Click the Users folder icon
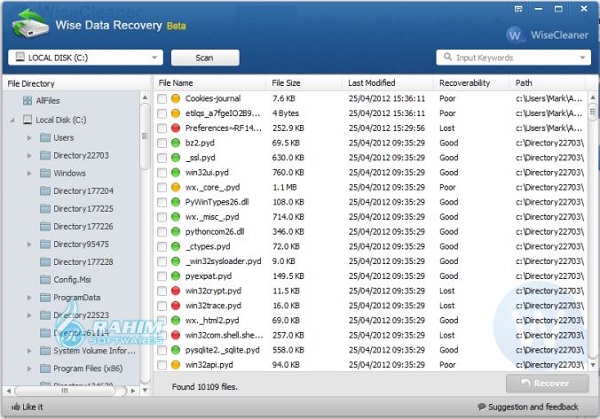This screenshot has height=419, width=600. coord(45,137)
